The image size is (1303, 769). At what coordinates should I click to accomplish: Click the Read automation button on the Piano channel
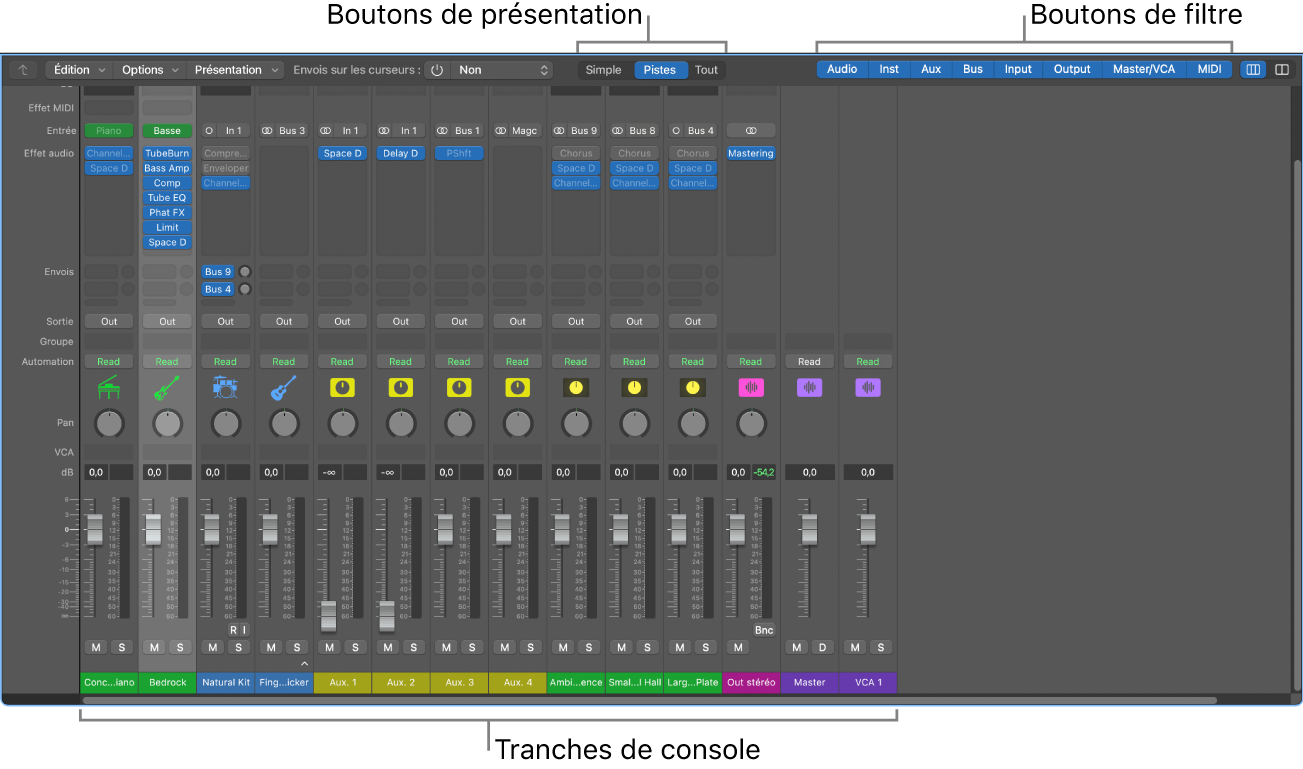click(x=109, y=361)
